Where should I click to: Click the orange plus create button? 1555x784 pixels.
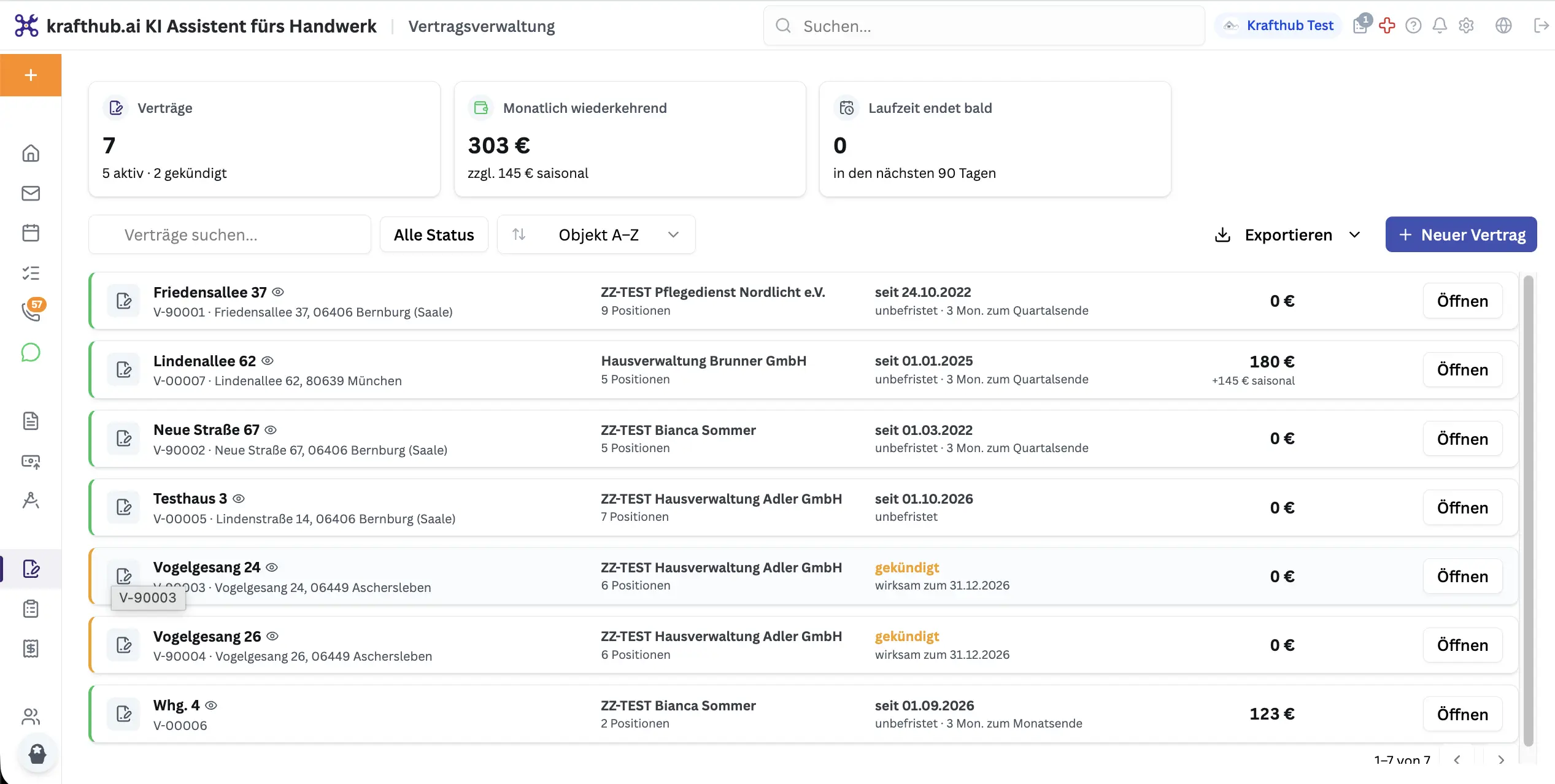[31, 75]
